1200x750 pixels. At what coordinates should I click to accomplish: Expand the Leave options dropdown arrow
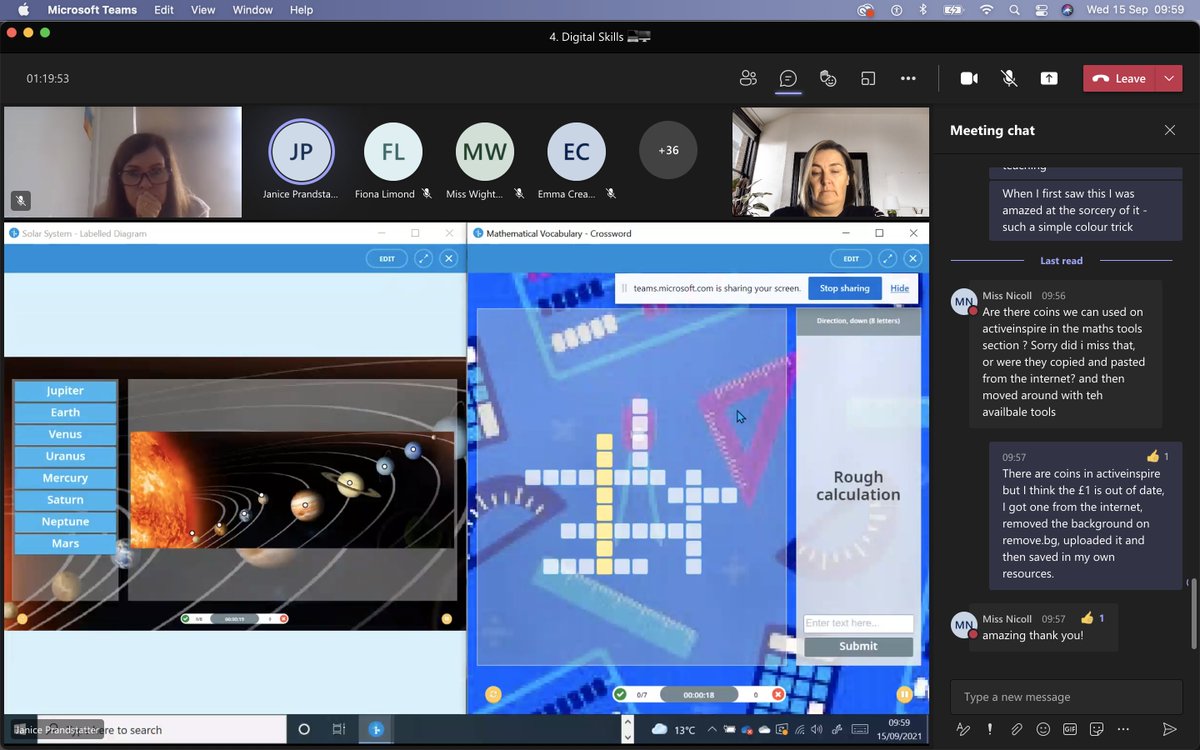tap(1169, 79)
